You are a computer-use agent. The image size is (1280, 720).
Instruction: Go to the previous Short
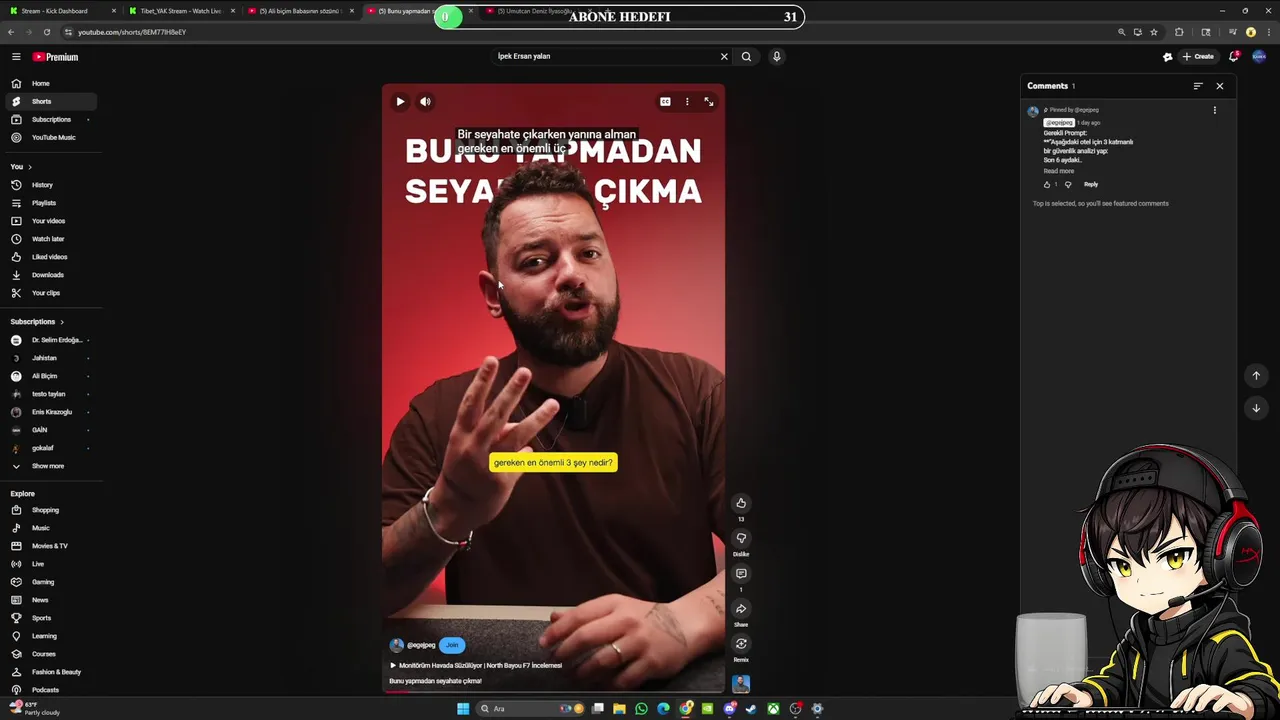(1257, 376)
